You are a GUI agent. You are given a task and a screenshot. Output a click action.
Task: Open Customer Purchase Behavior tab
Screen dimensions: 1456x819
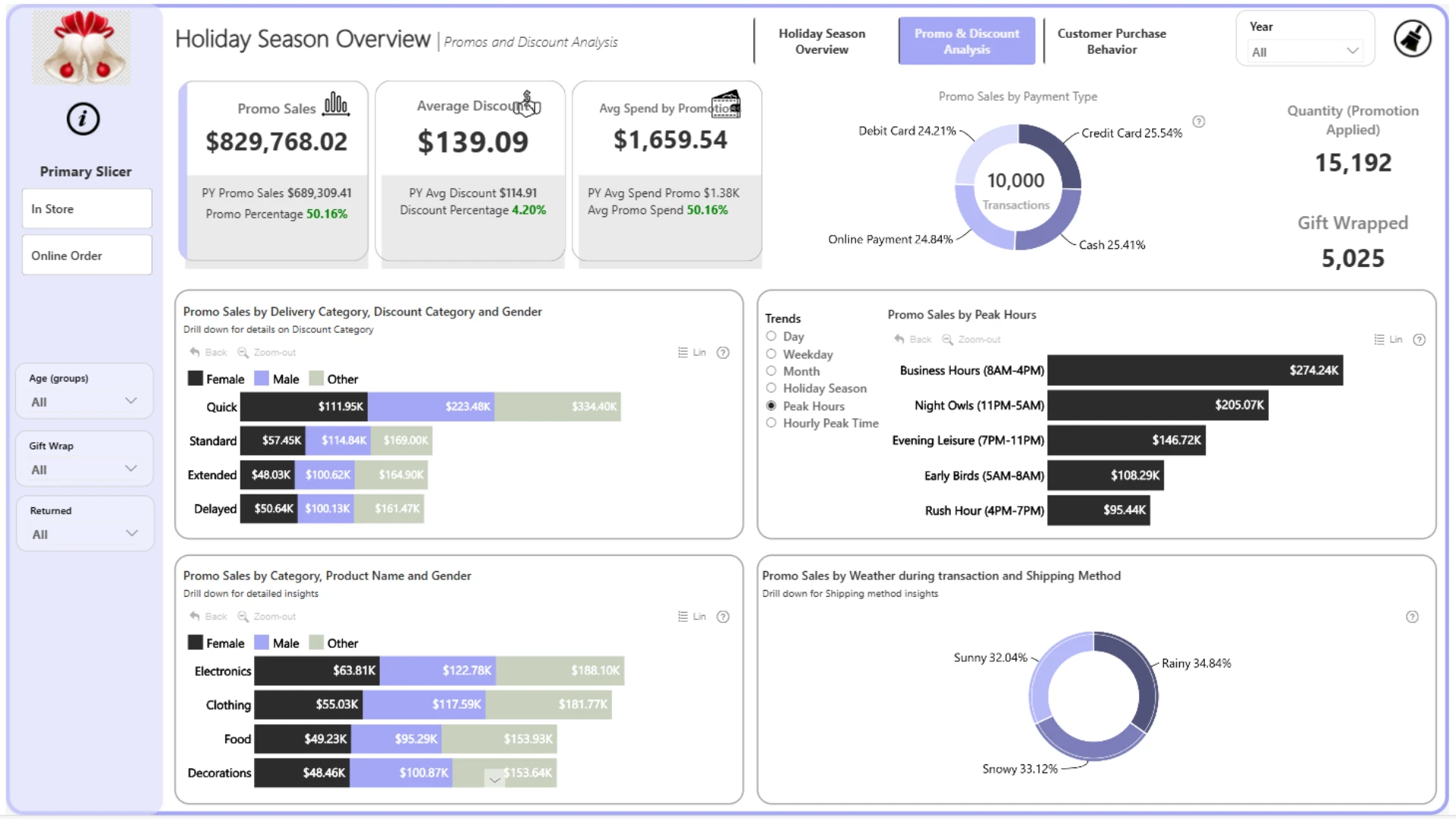click(1112, 41)
